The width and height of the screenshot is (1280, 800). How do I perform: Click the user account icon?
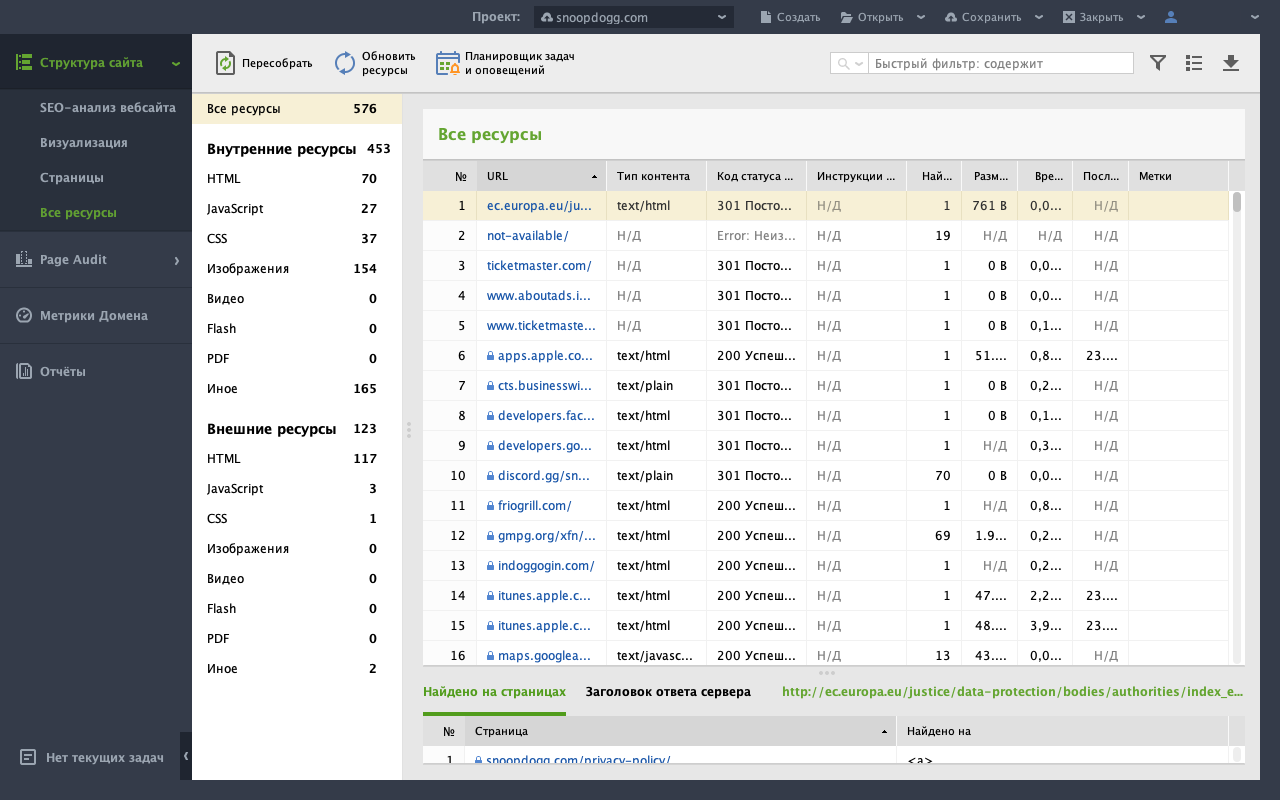1171,17
